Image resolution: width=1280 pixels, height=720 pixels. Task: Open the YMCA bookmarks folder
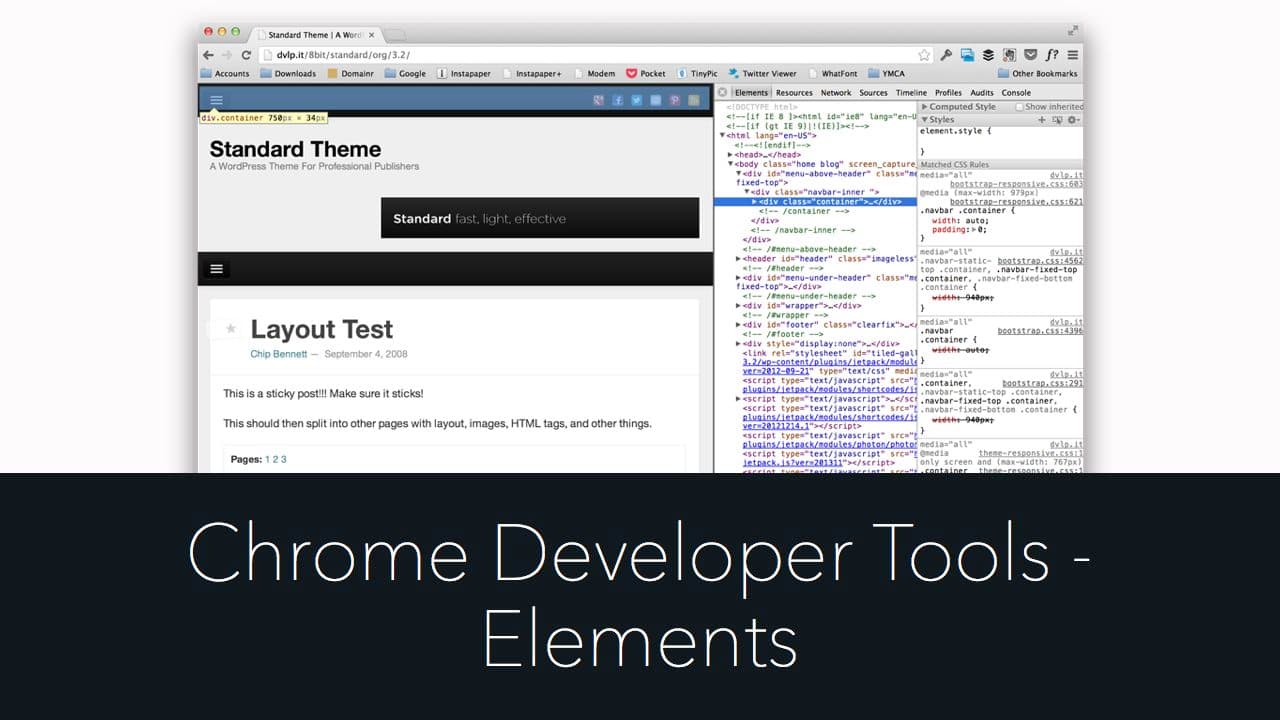(x=886, y=73)
